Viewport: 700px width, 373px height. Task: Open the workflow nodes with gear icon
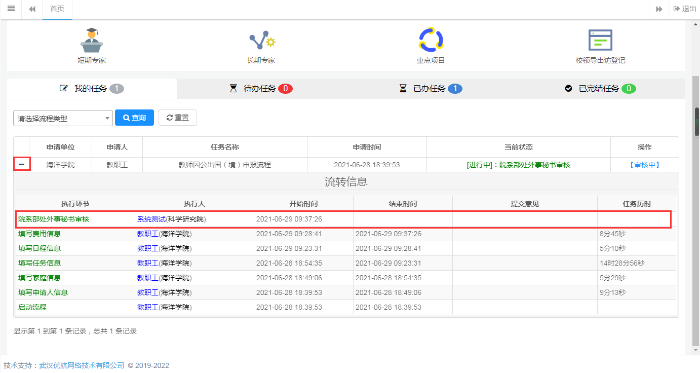(x=262, y=41)
